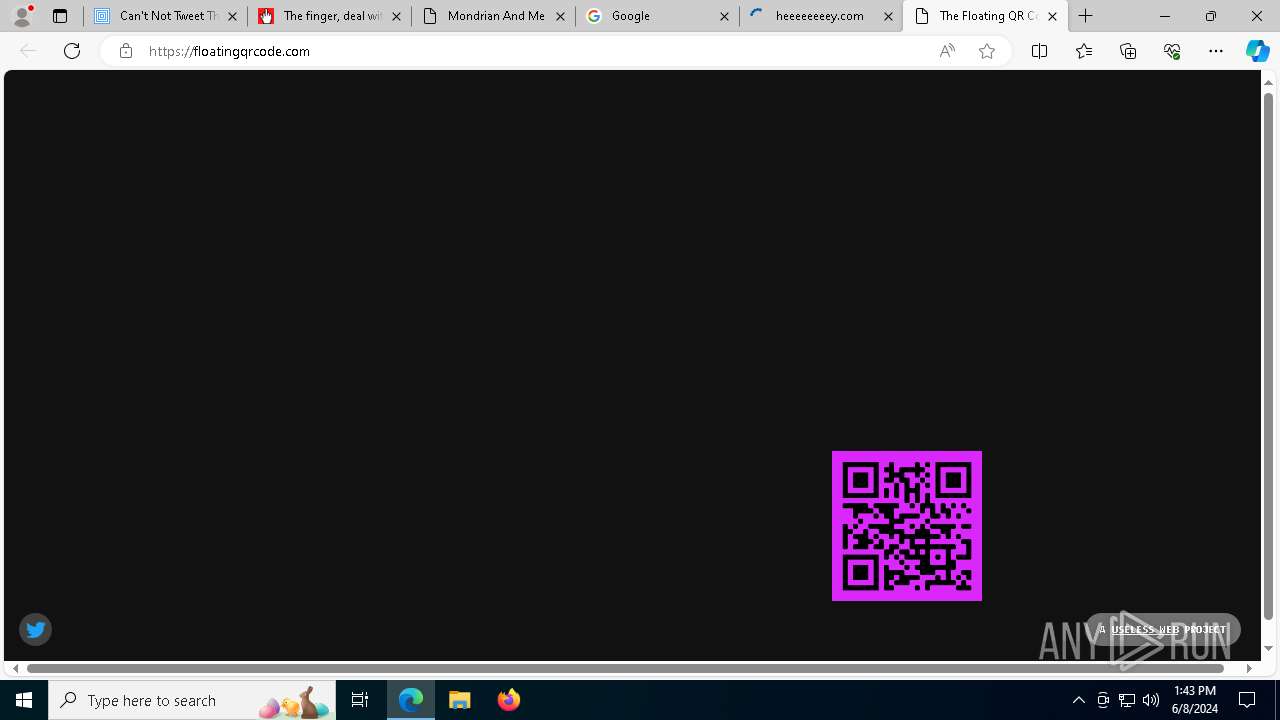This screenshot has height=720, width=1280.
Task: Open a new browser tab
Action: (x=1086, y=16)
